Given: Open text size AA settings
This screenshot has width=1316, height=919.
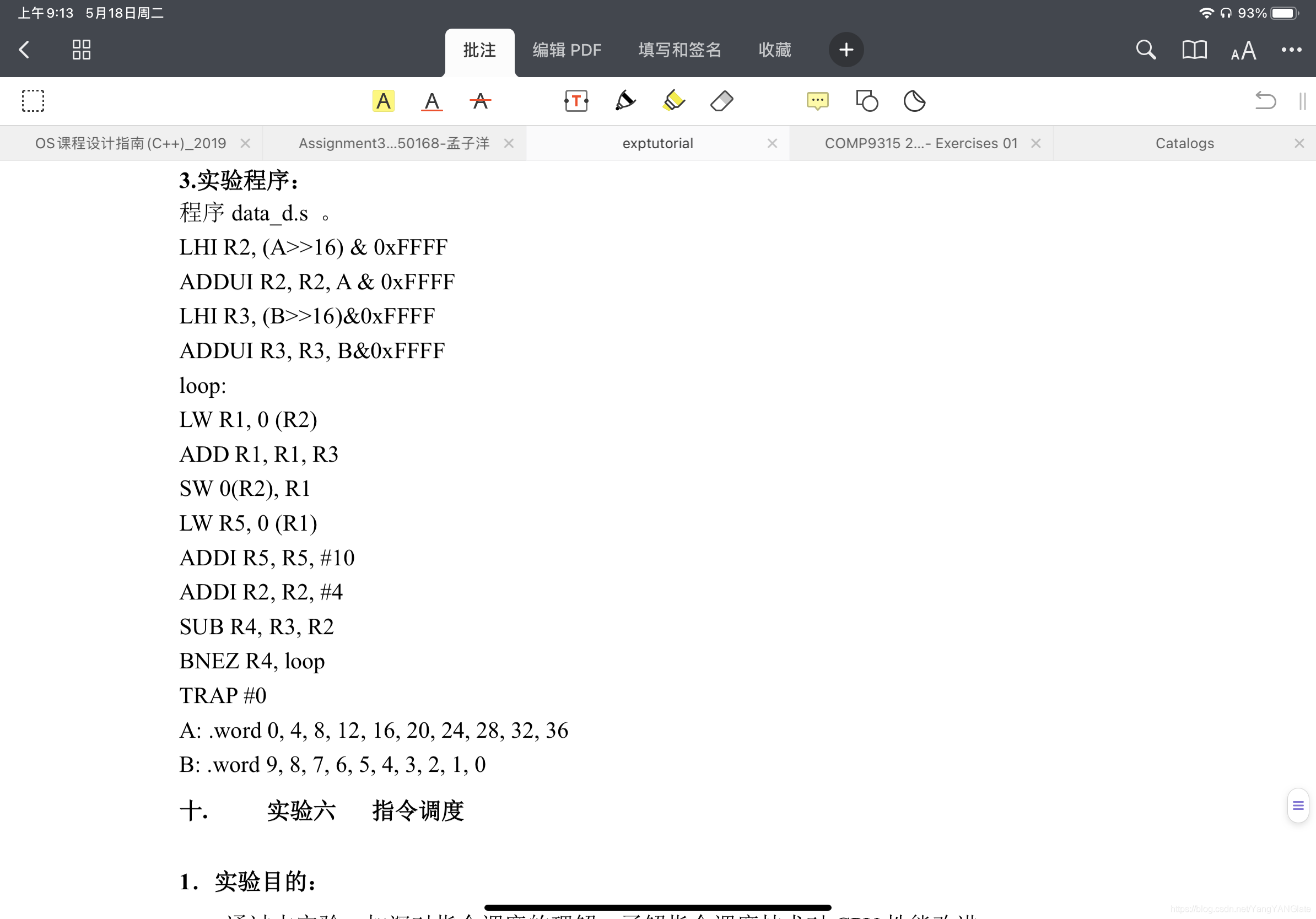Looking at the screenshot, I should (x=1243, y=51).
